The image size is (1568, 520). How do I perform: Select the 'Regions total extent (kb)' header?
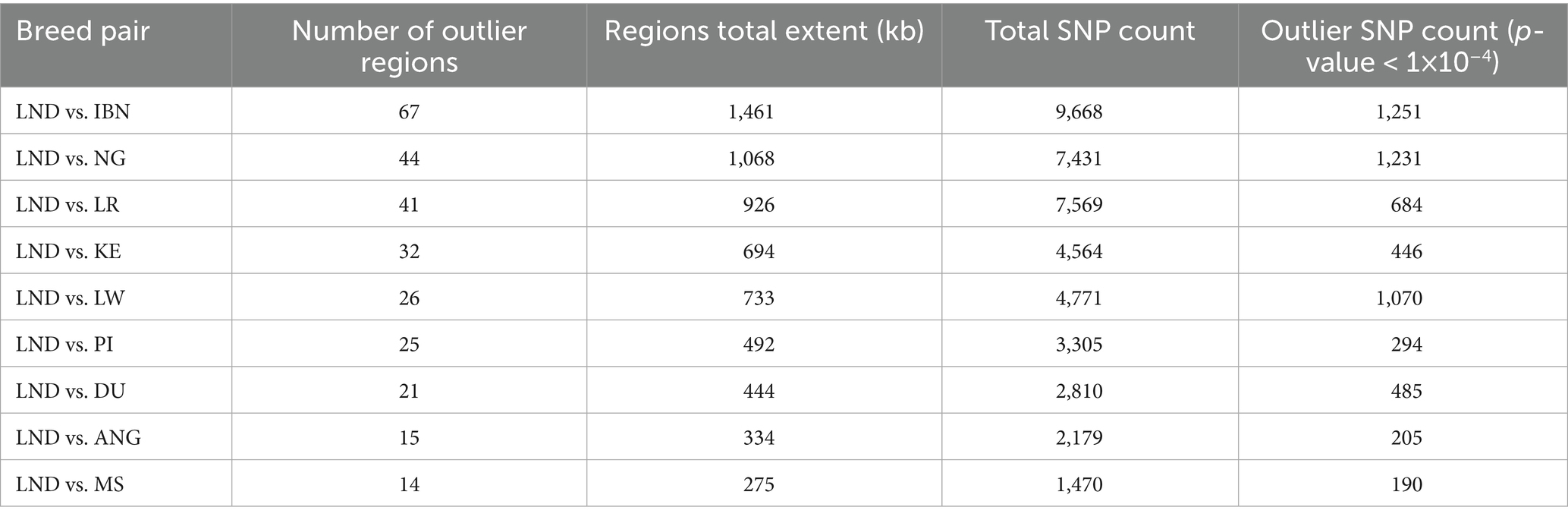pyautogui.click(x=764, y=31)
